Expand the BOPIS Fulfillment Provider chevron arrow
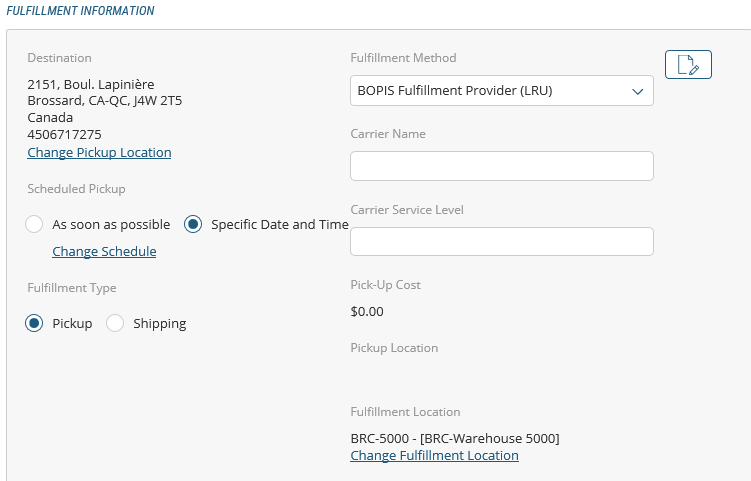The image size is (751, 481). coord(637,91)
